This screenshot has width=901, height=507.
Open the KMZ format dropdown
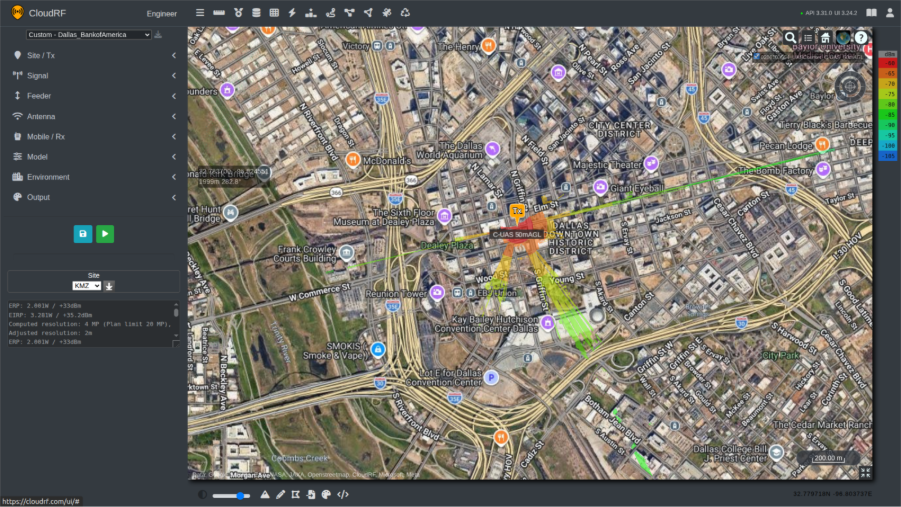[87, 286]
